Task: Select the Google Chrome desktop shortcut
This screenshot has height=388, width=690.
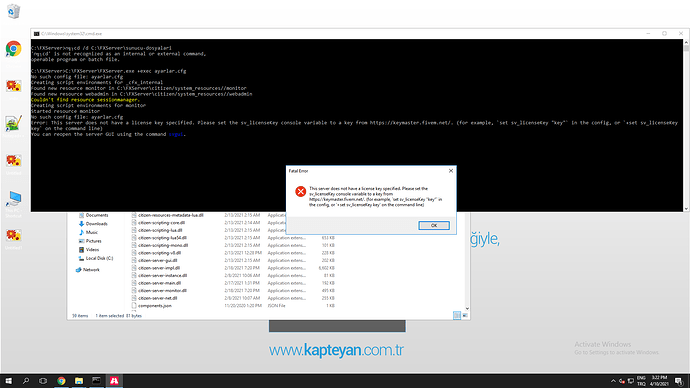Action: click(14, 49)
